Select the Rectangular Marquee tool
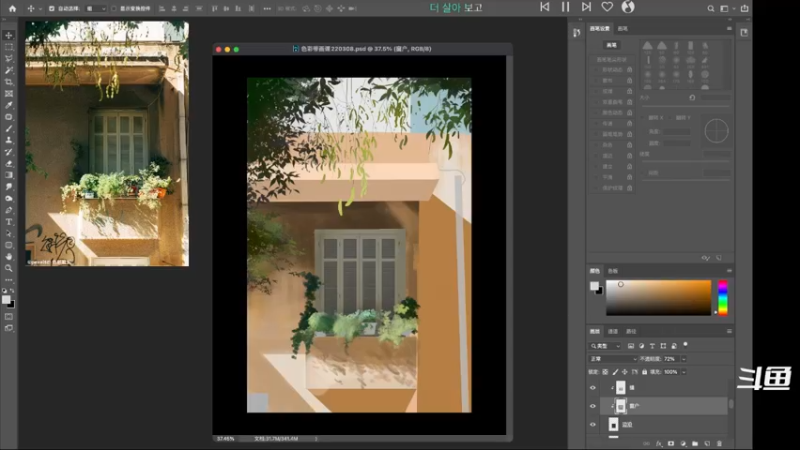 click(9, 47)
